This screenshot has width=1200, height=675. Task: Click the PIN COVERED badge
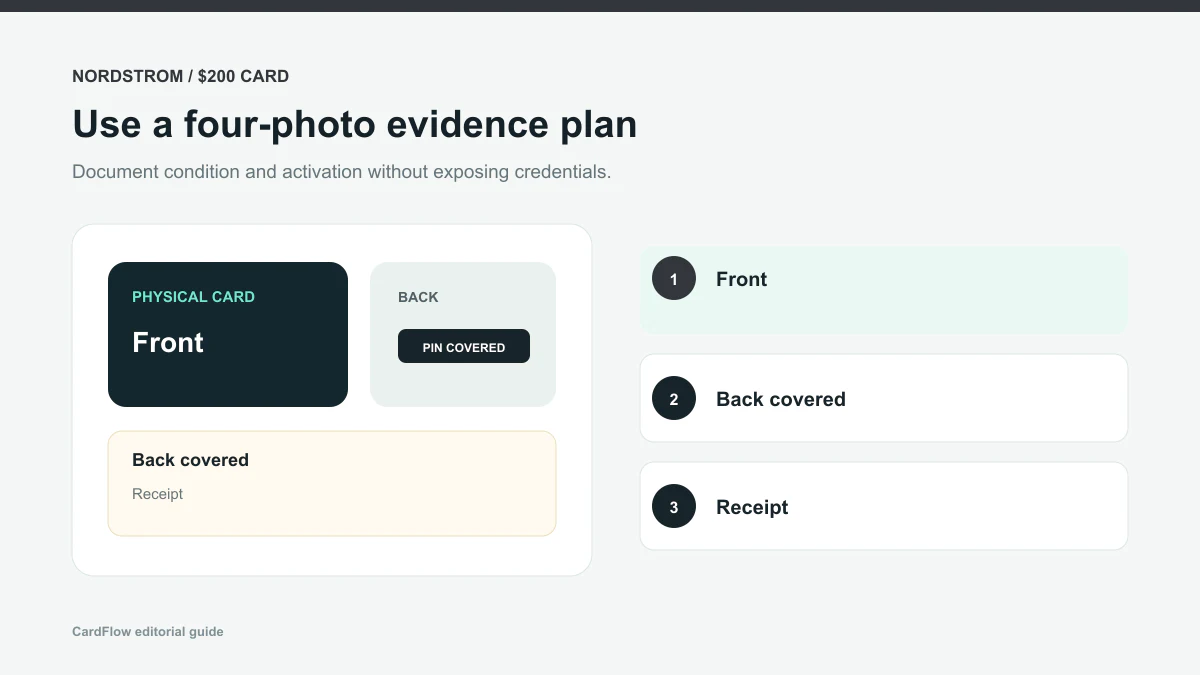pos(464,346)
